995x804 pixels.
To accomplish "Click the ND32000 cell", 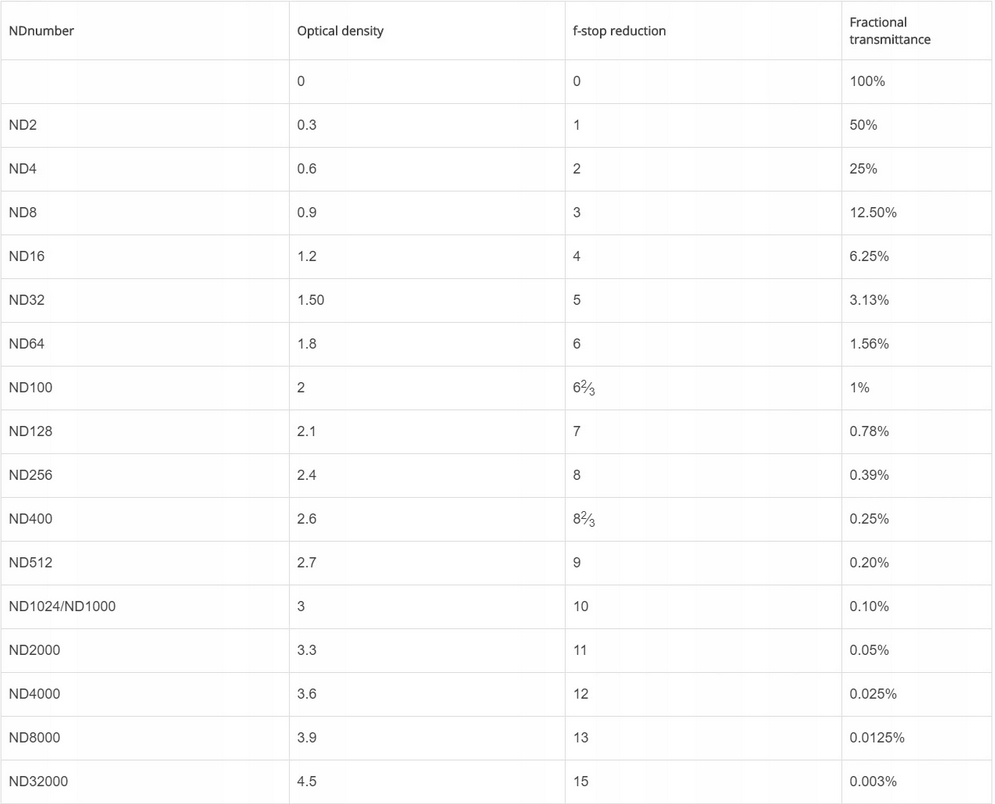I will [38, 781].
